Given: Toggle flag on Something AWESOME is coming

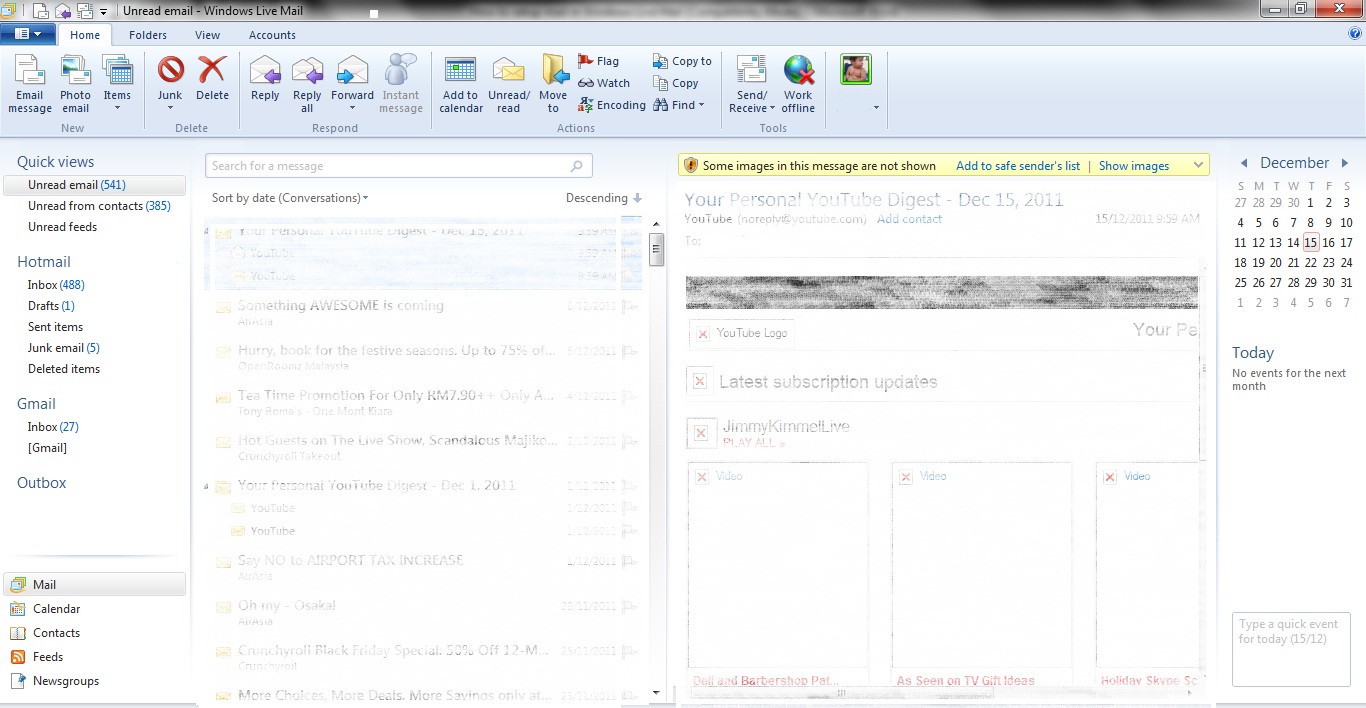Looking at the screenshot, I should click(x=630, y=307).
